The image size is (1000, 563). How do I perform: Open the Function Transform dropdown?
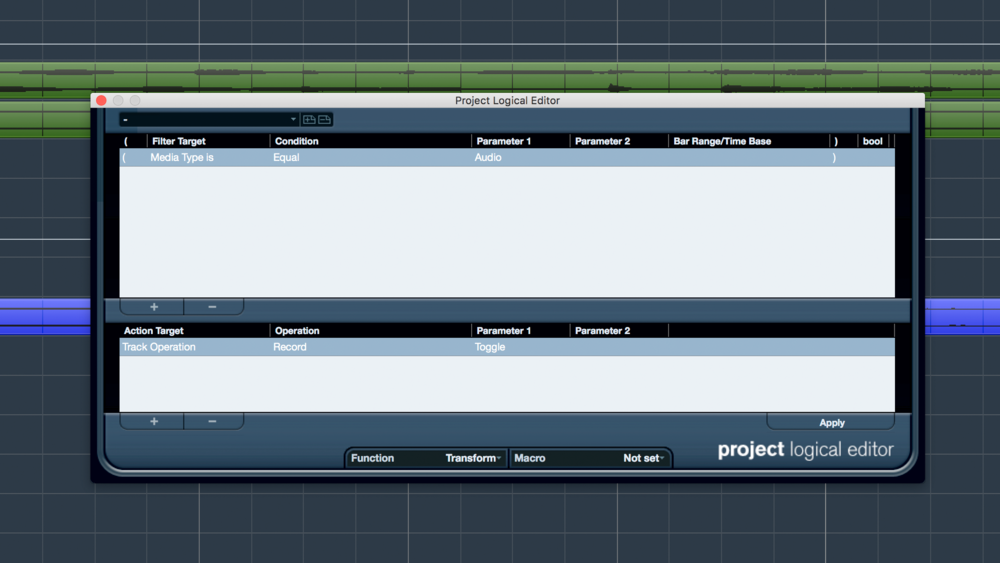pos(425,458)
